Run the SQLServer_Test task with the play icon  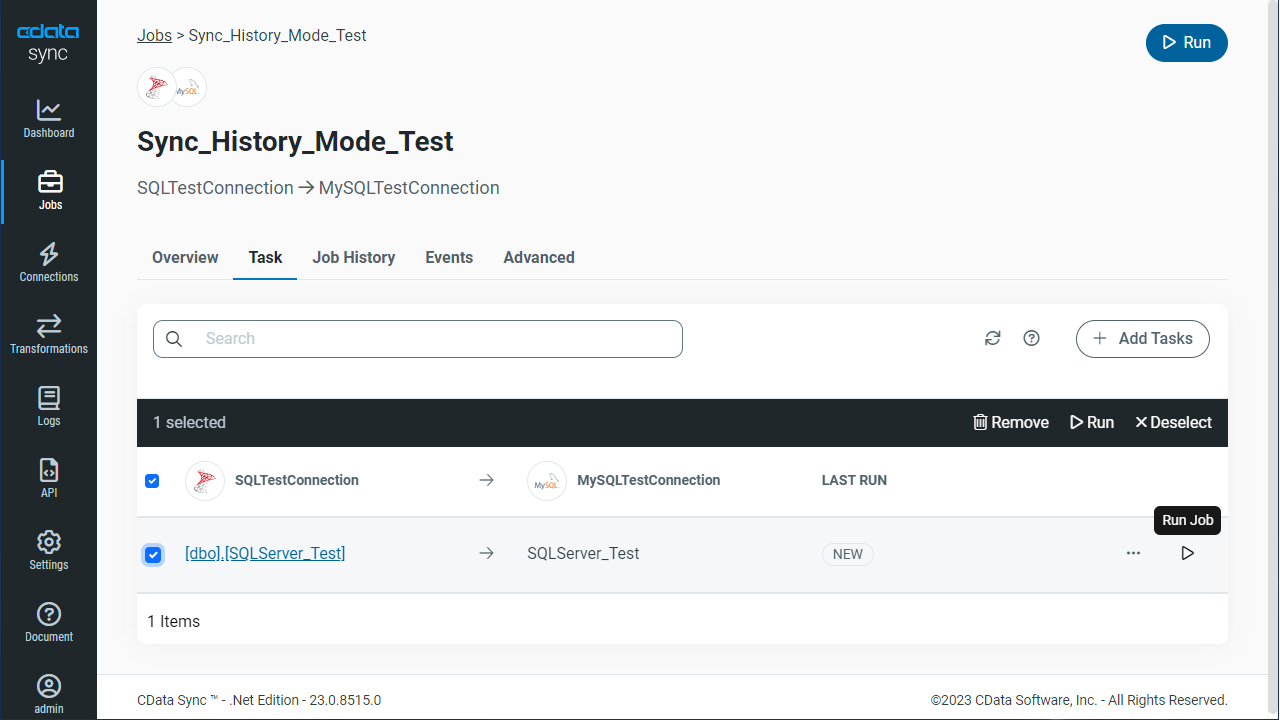[x=1187, y=553]
